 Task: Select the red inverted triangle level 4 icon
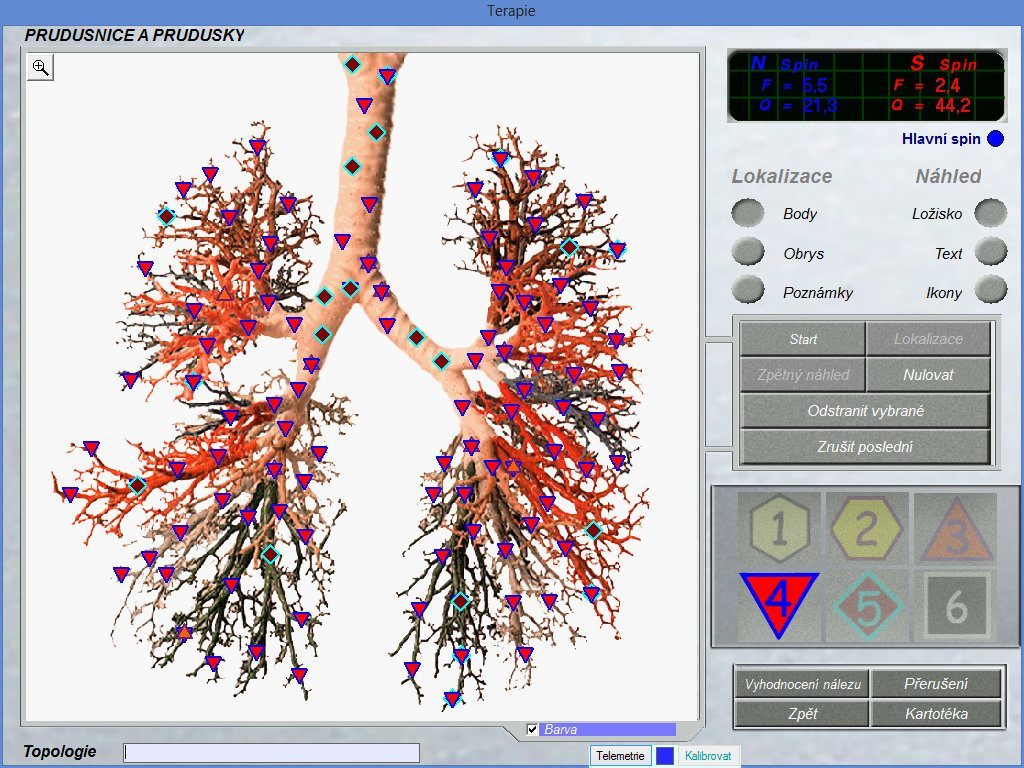point(778,604)
